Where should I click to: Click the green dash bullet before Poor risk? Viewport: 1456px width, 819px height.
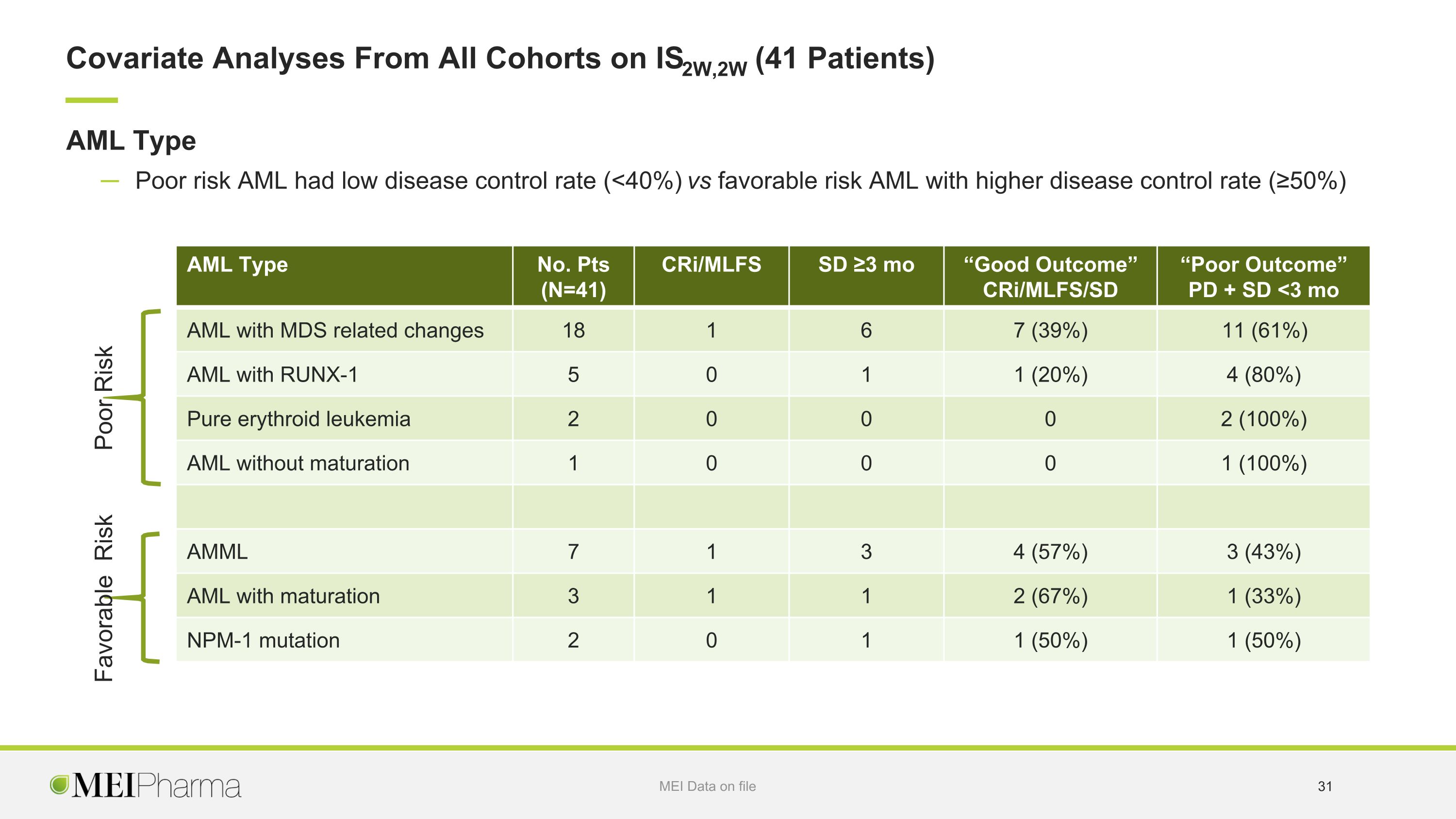(110, 182)
